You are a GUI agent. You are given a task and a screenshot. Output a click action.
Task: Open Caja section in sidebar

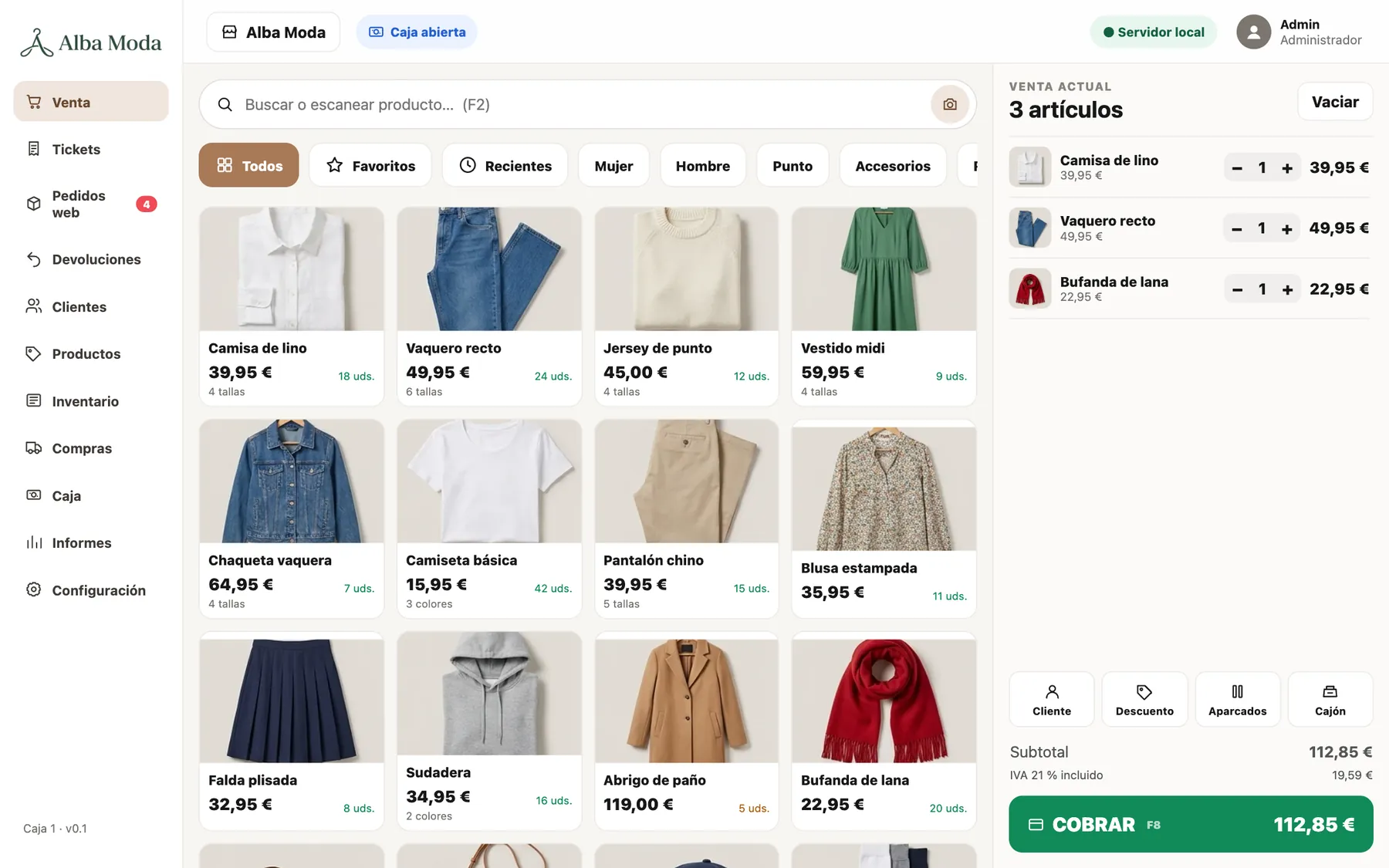click(x=91, y=495)
